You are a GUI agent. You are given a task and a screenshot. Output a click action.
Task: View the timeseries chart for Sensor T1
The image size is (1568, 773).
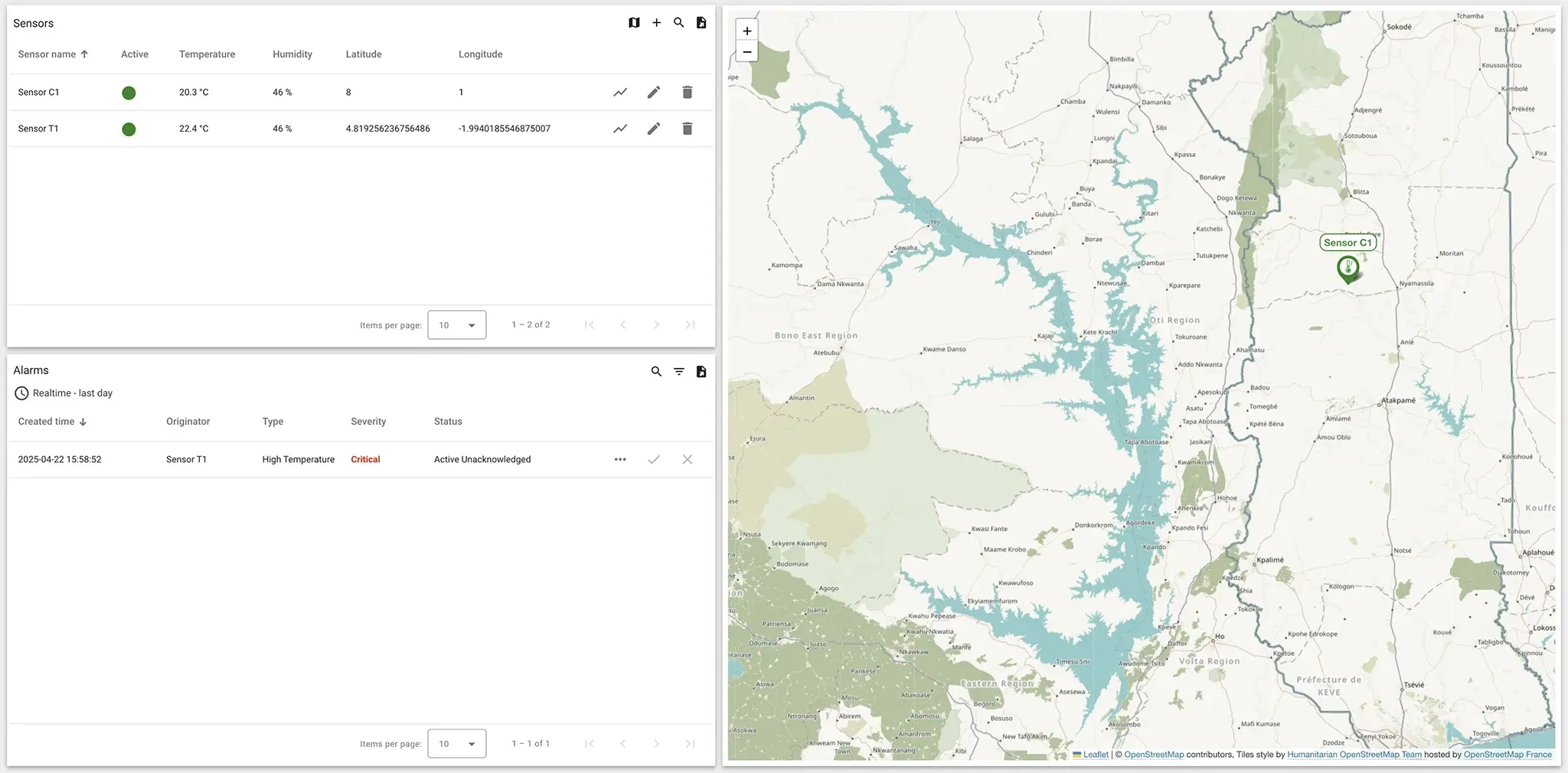click(619, 129)
